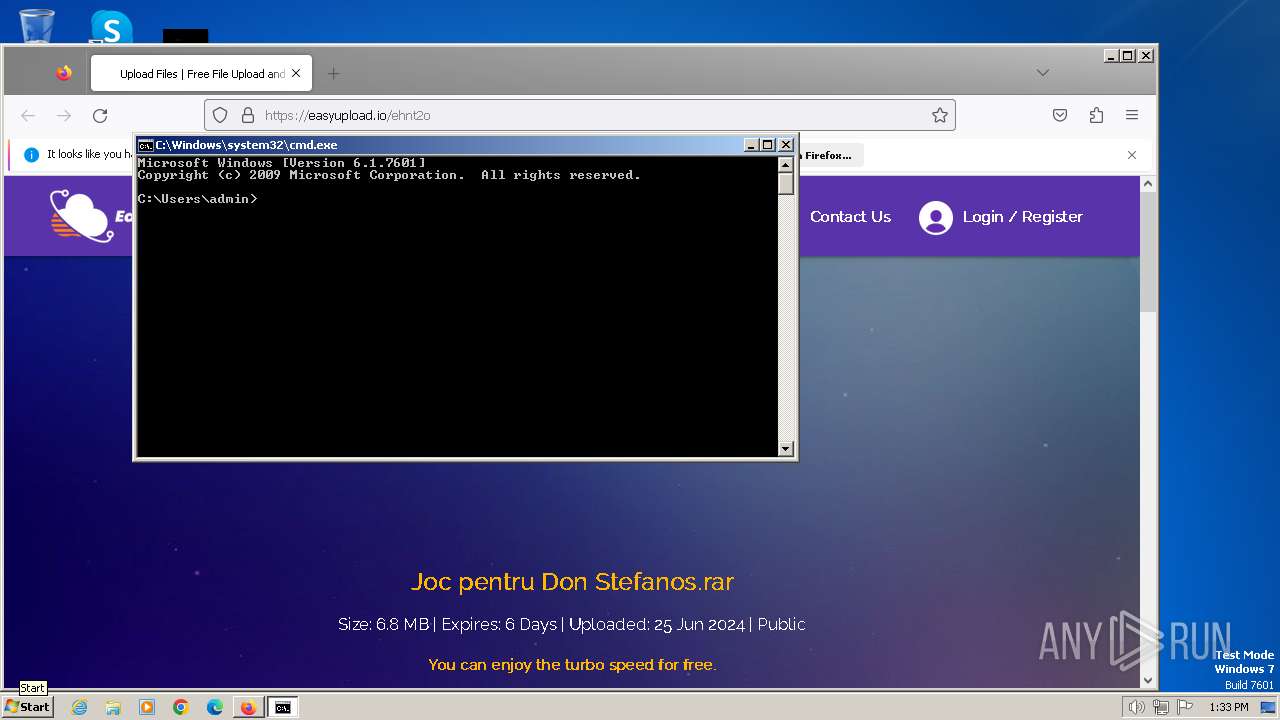Click the turbo speed for free text
Screen dimensions: 1280x720
(572, 665)
